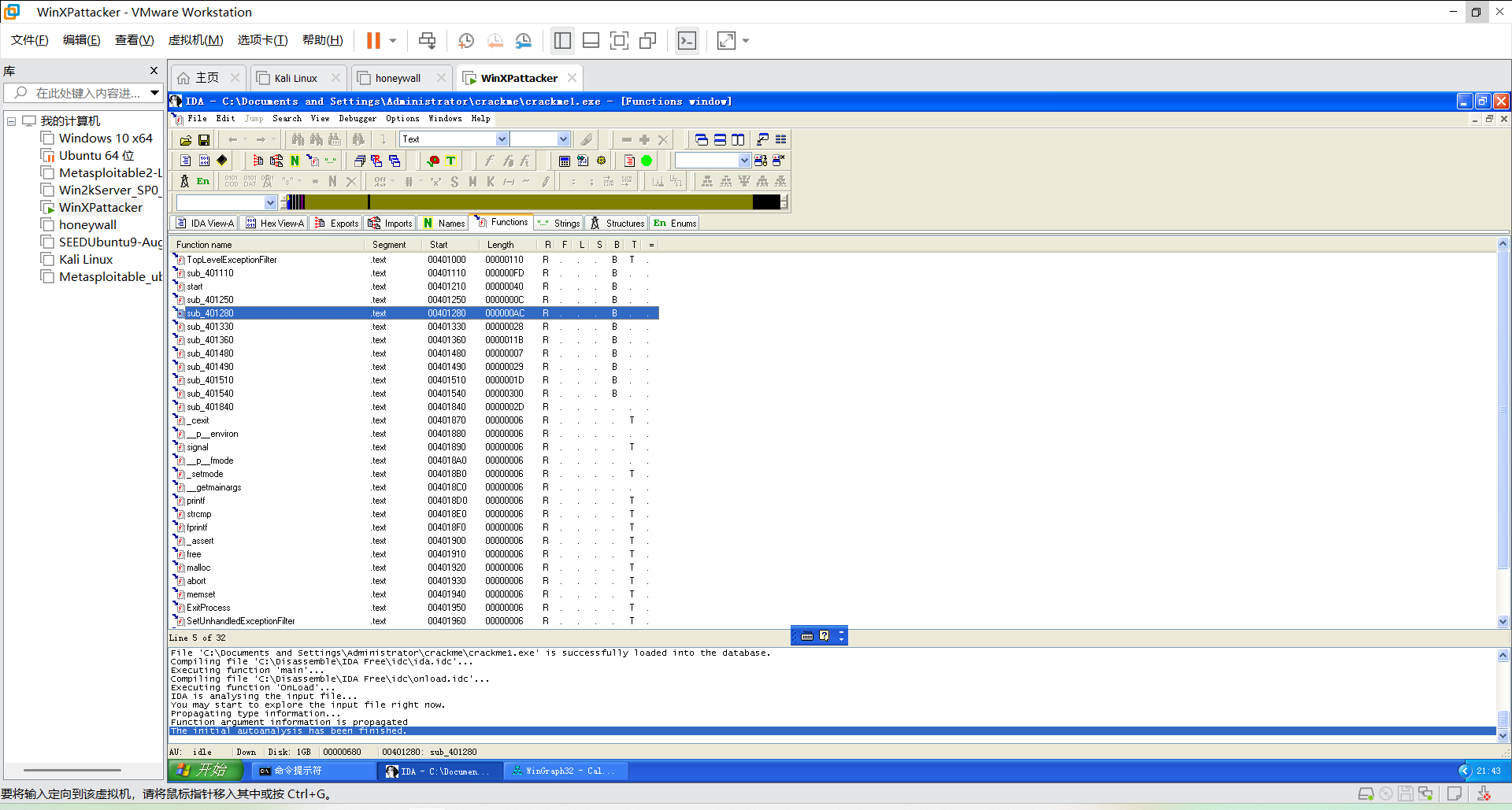This screenshot has width=1512, height=810.
Task: Open the VMware 虚拟机(M) menu
Action: pos(195,40)
